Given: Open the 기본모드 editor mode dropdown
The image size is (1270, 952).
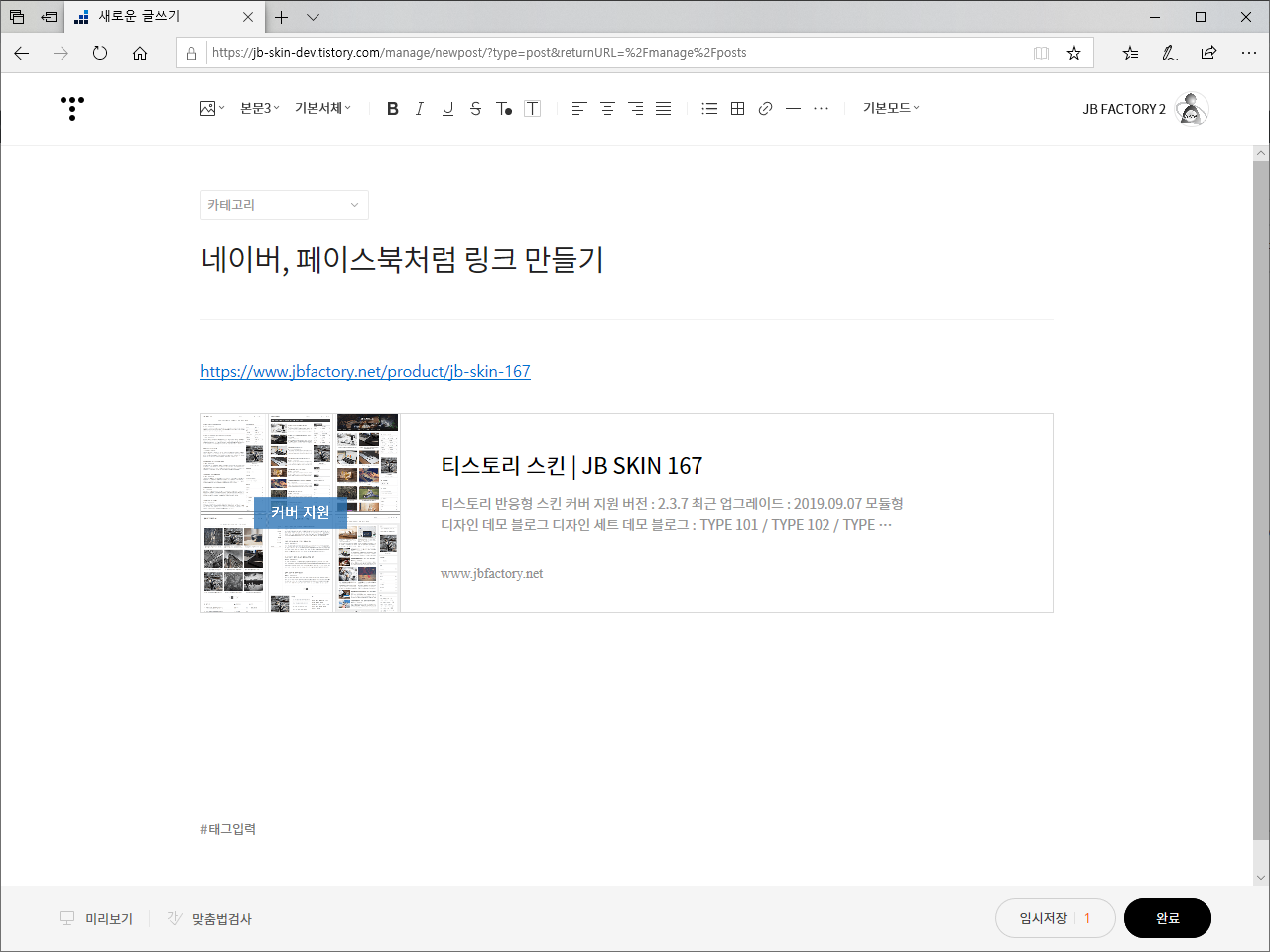Looking at the screenshot, I should 891,108.
